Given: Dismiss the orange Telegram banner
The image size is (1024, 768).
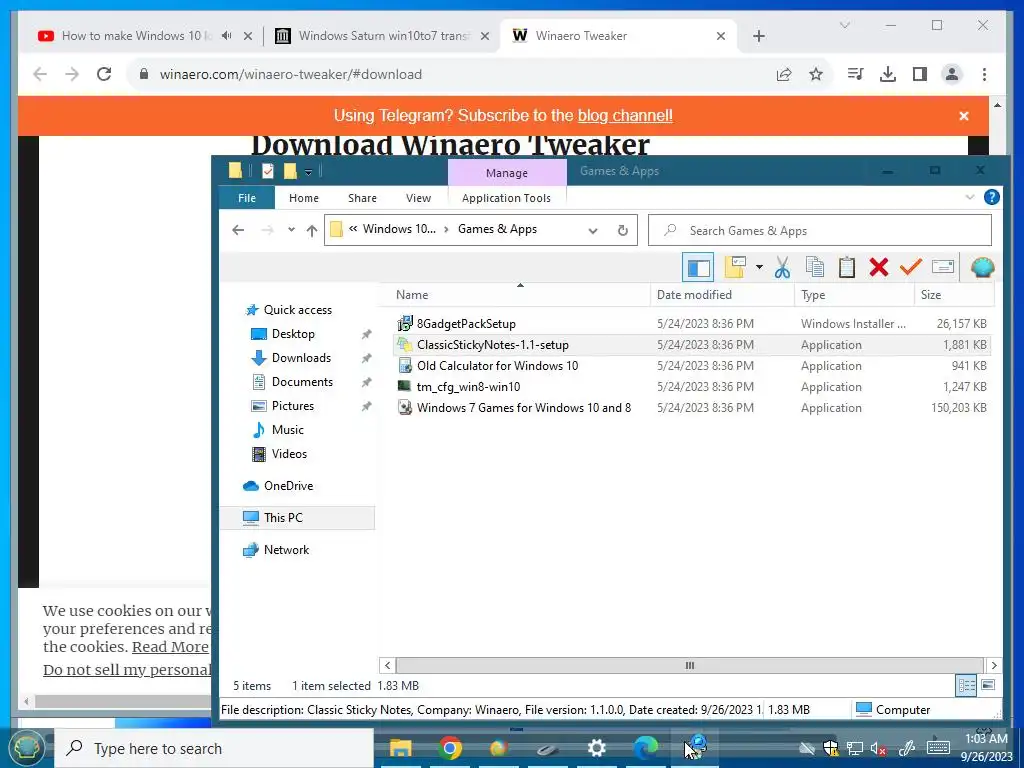Looking at the screenshot, I should click(x=964, y=116).
